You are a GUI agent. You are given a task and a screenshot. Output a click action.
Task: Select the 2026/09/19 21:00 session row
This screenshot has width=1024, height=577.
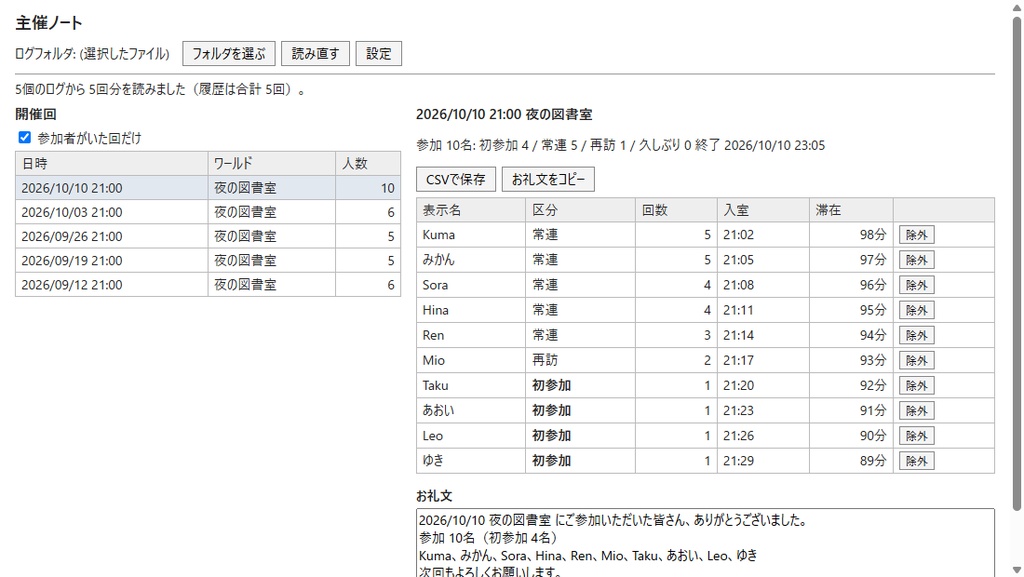pos(208,260)
